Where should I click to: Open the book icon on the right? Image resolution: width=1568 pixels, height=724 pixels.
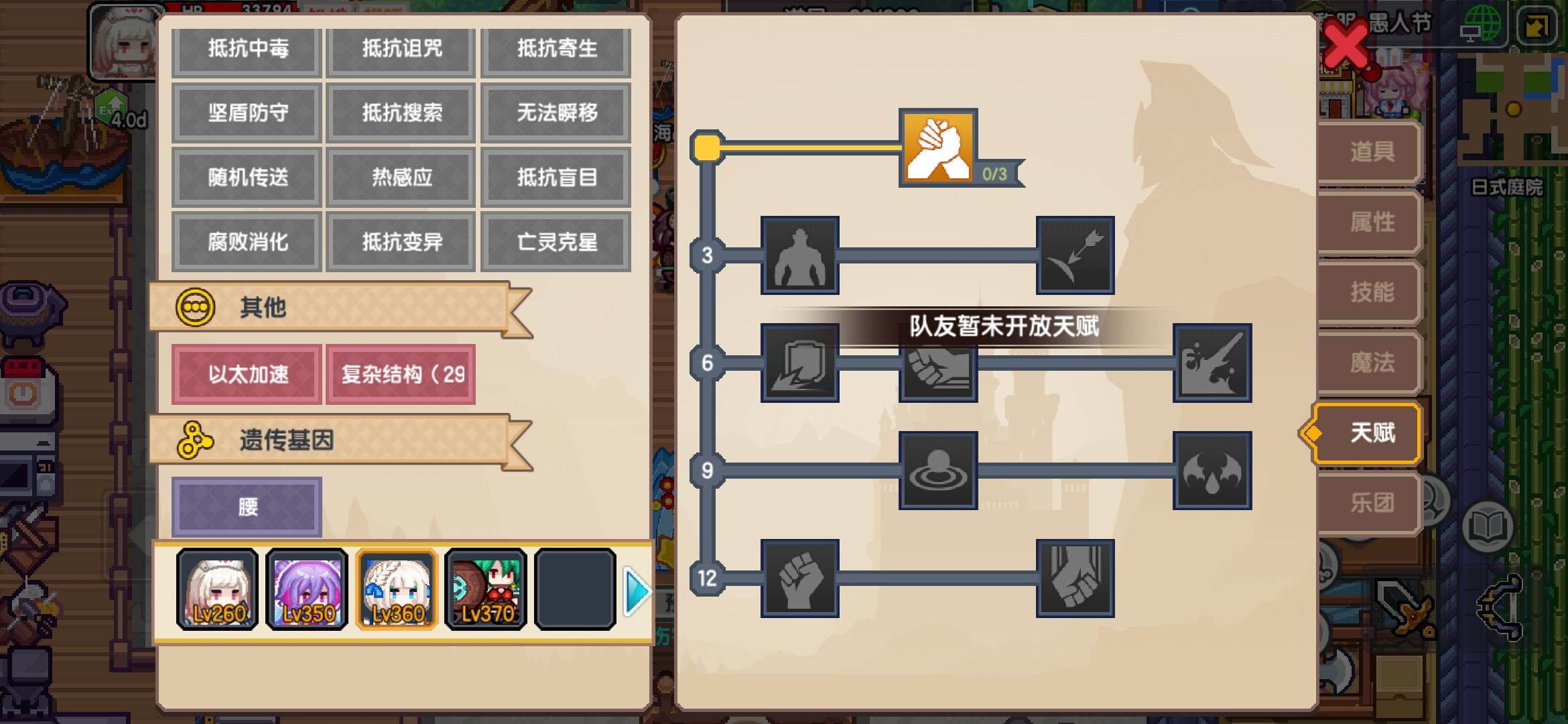[x=1488, y=528]
